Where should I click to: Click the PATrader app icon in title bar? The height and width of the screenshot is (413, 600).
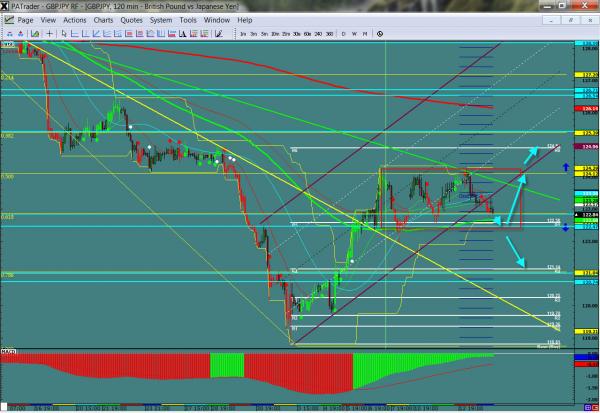point(4,6)
